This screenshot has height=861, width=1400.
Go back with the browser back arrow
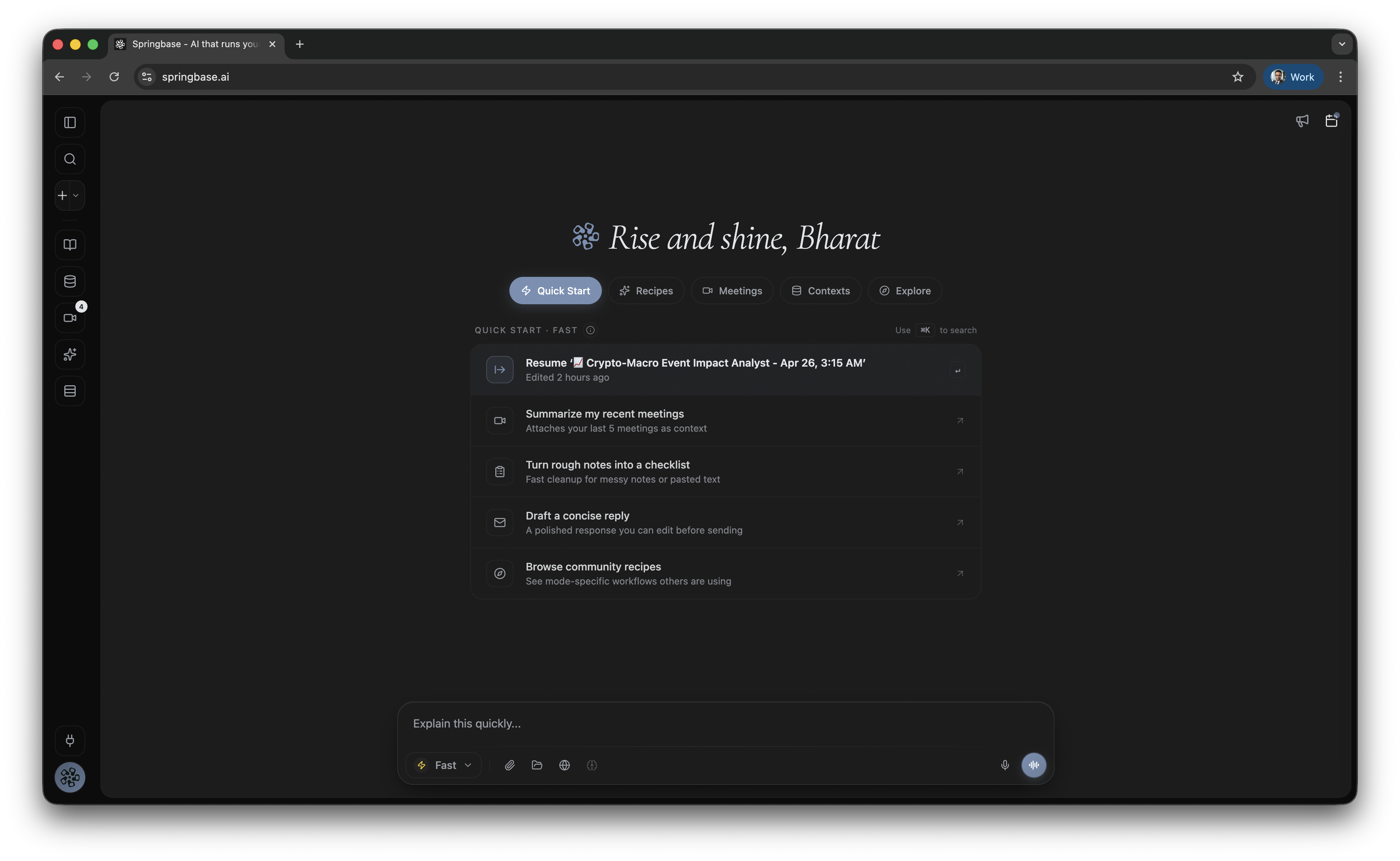59,77
